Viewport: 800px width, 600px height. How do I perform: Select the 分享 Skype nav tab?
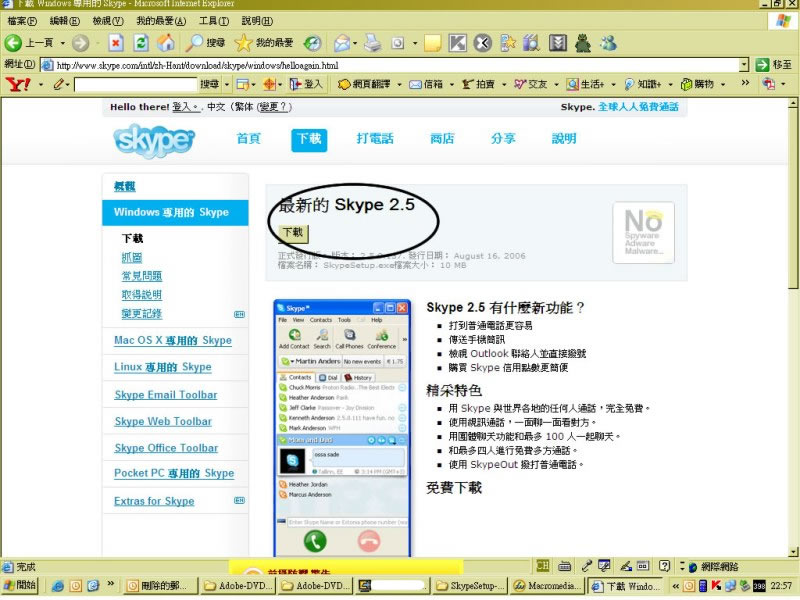(x=503, y=139)
